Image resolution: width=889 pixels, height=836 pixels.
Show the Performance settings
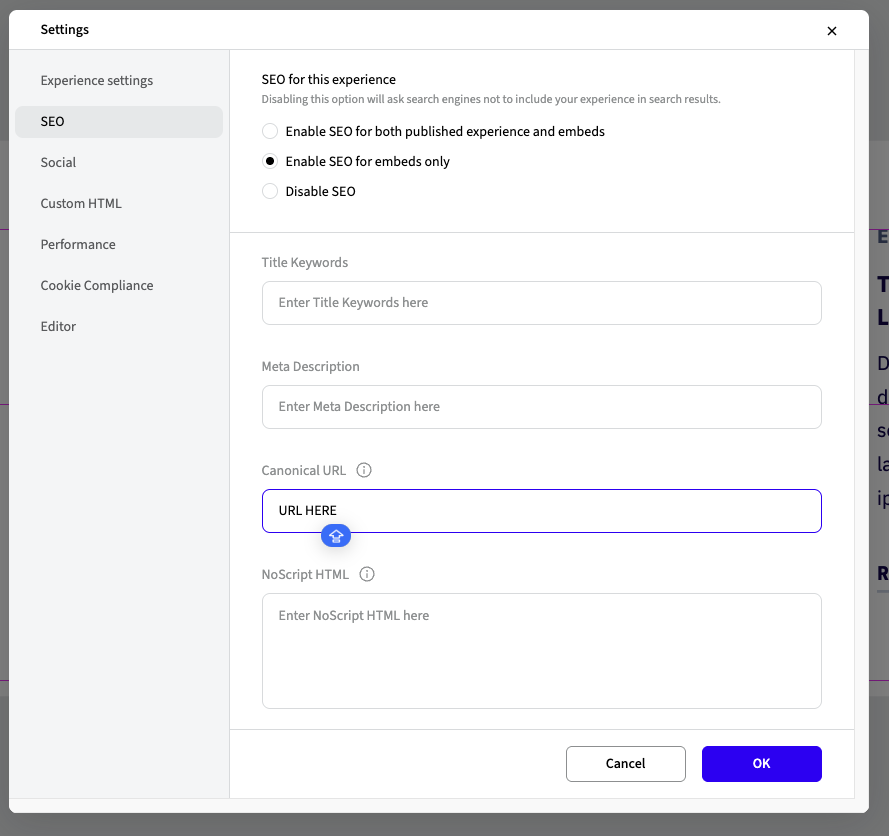pyautogui.click(x=78, y=244)
